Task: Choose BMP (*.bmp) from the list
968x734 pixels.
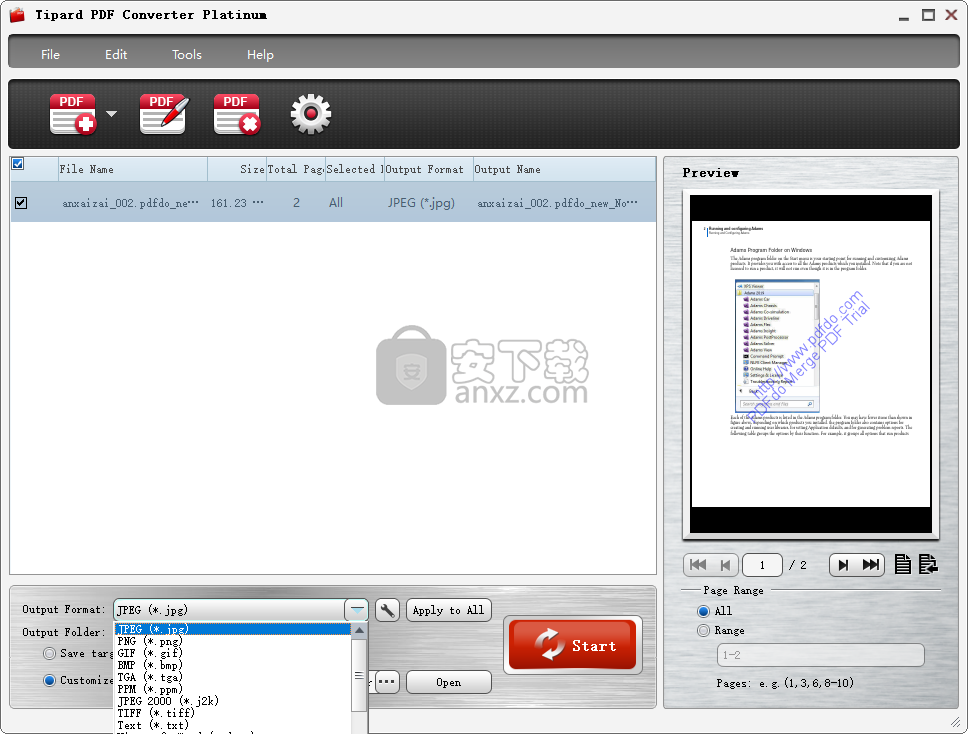Action: click(233, 665)
